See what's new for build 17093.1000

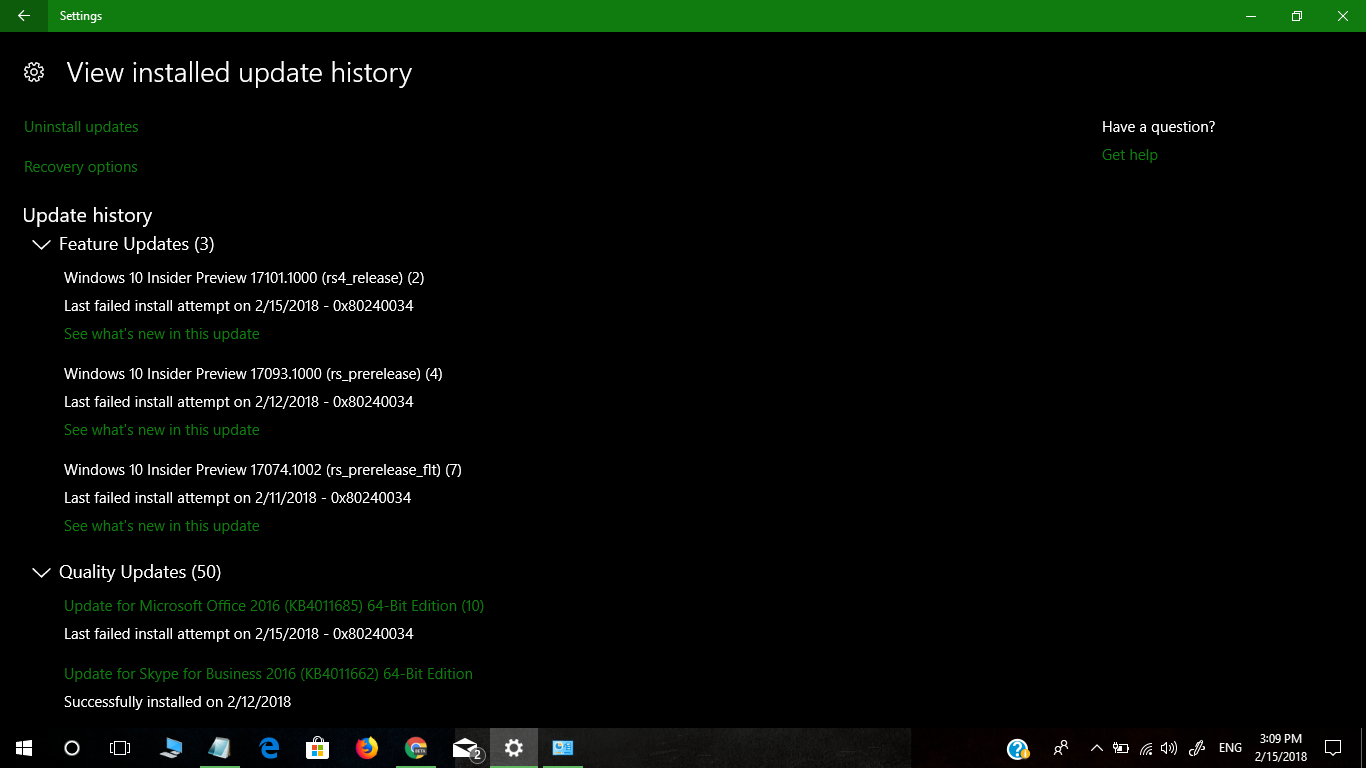[x=162, y=430]
